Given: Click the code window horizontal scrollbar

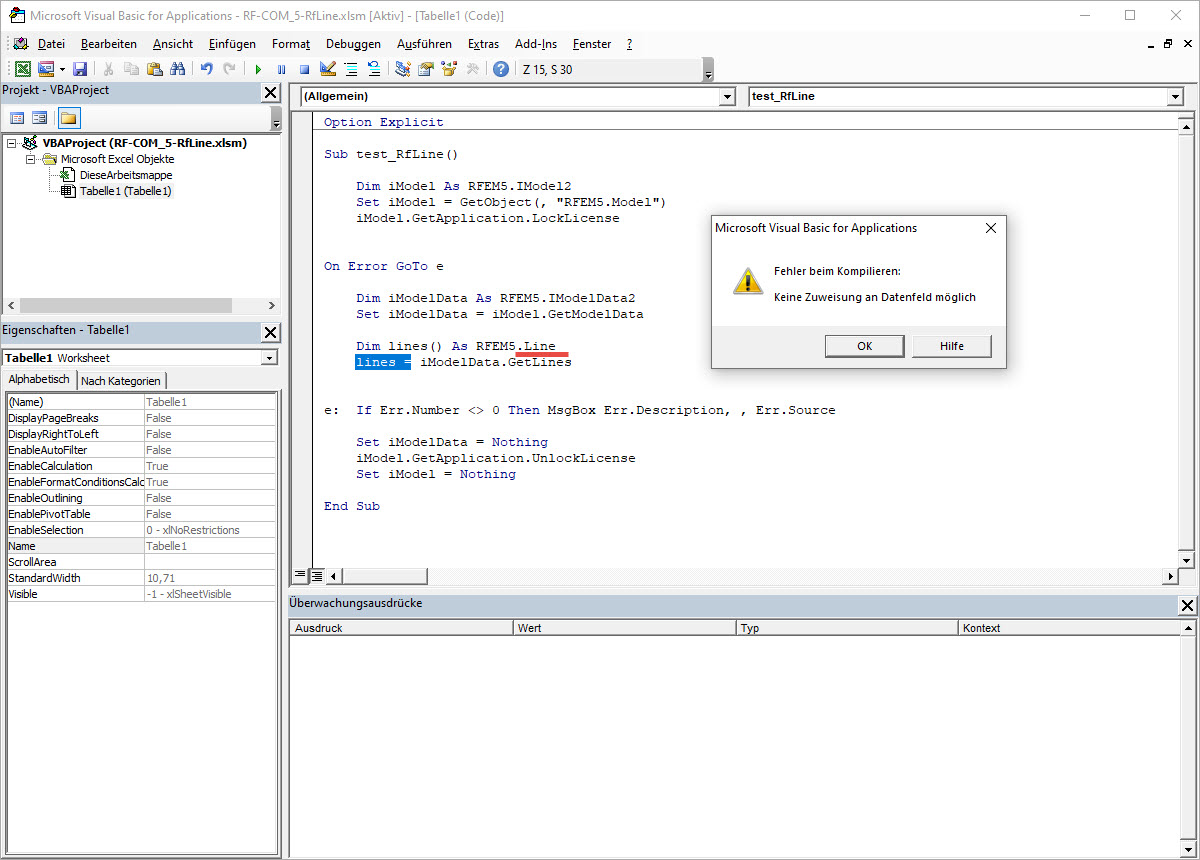Looking at the screenshot, I should (385, 575).
